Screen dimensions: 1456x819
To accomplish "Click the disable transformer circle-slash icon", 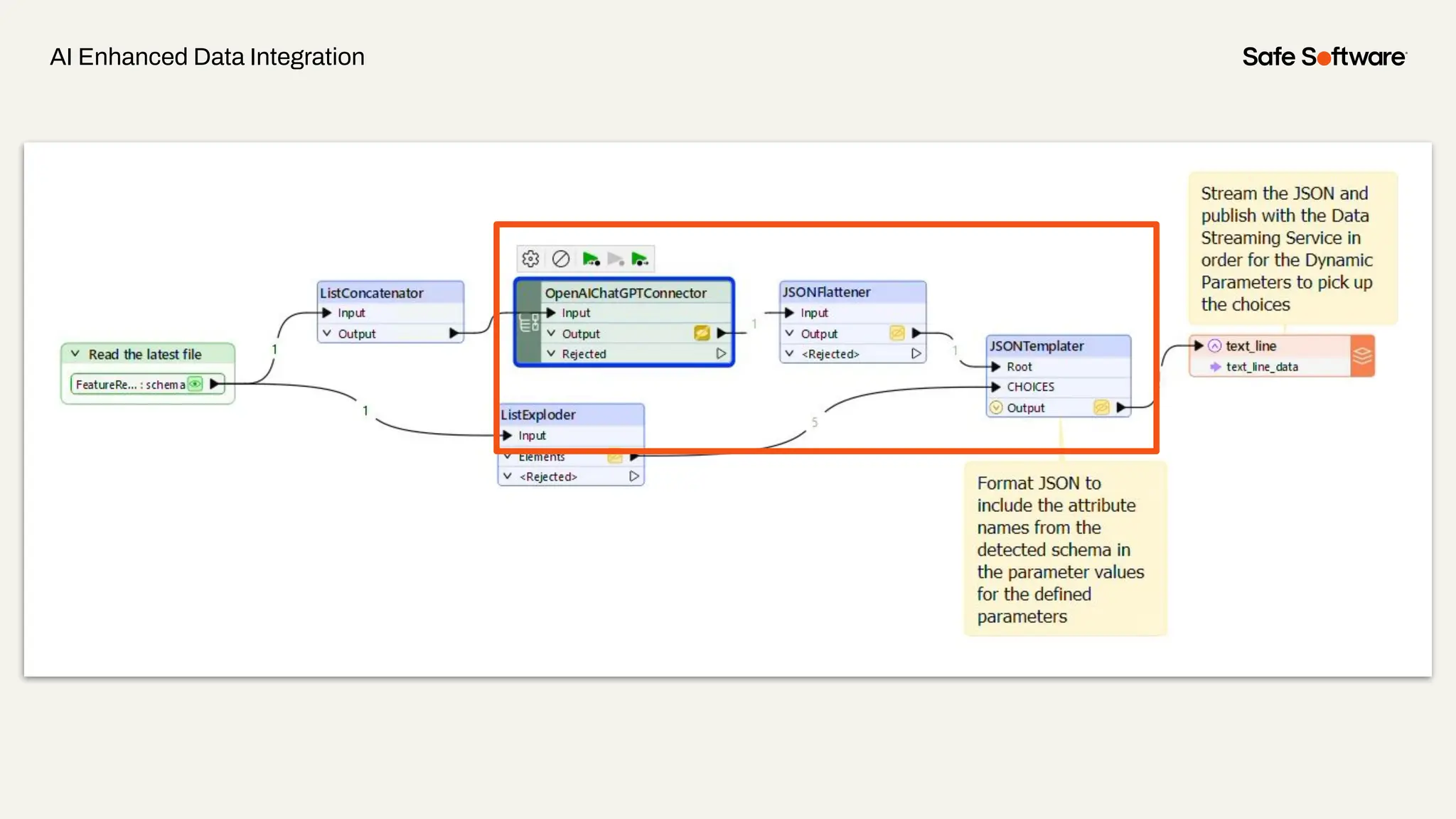I will click(561, 259).
